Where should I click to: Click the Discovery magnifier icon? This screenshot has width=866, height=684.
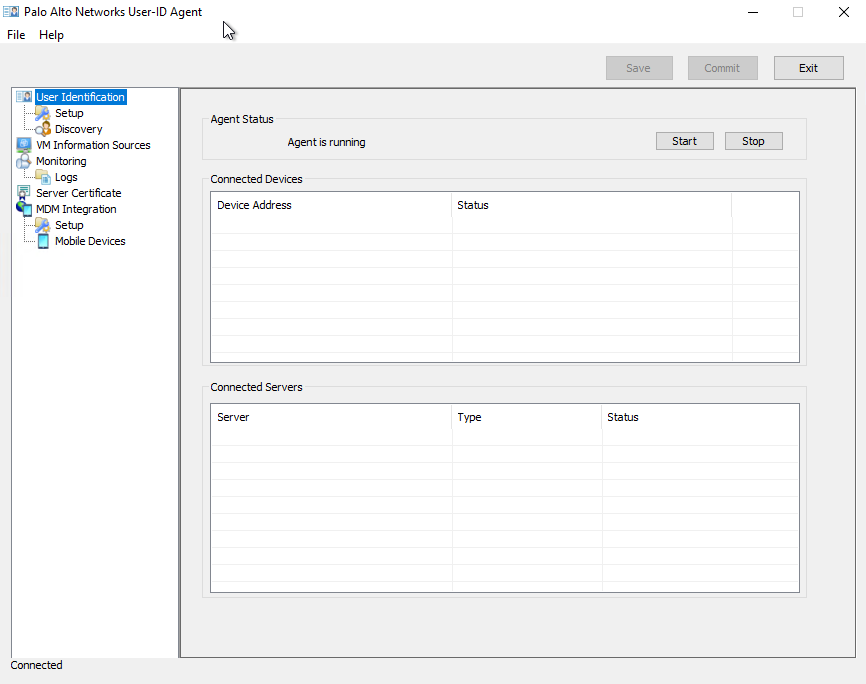click(x=43, y=129)
